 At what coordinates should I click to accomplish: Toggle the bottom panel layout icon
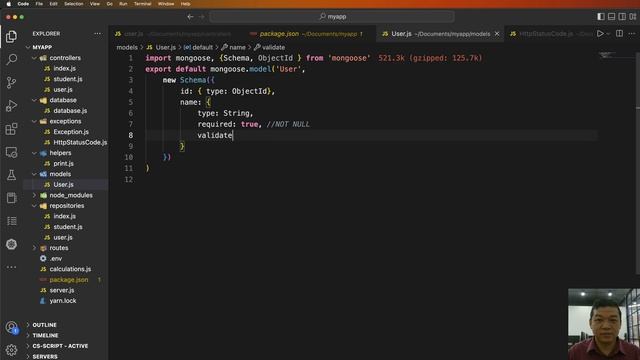611,16
